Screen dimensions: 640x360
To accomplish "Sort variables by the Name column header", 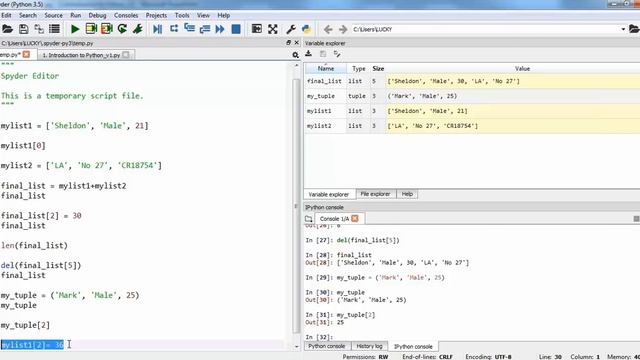I will click(326, 69).
